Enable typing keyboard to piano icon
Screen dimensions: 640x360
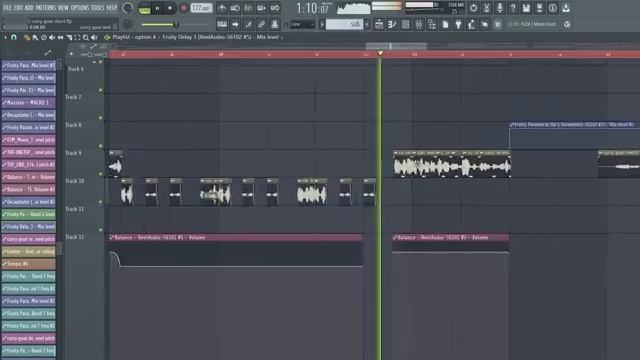tap(222, 24)
